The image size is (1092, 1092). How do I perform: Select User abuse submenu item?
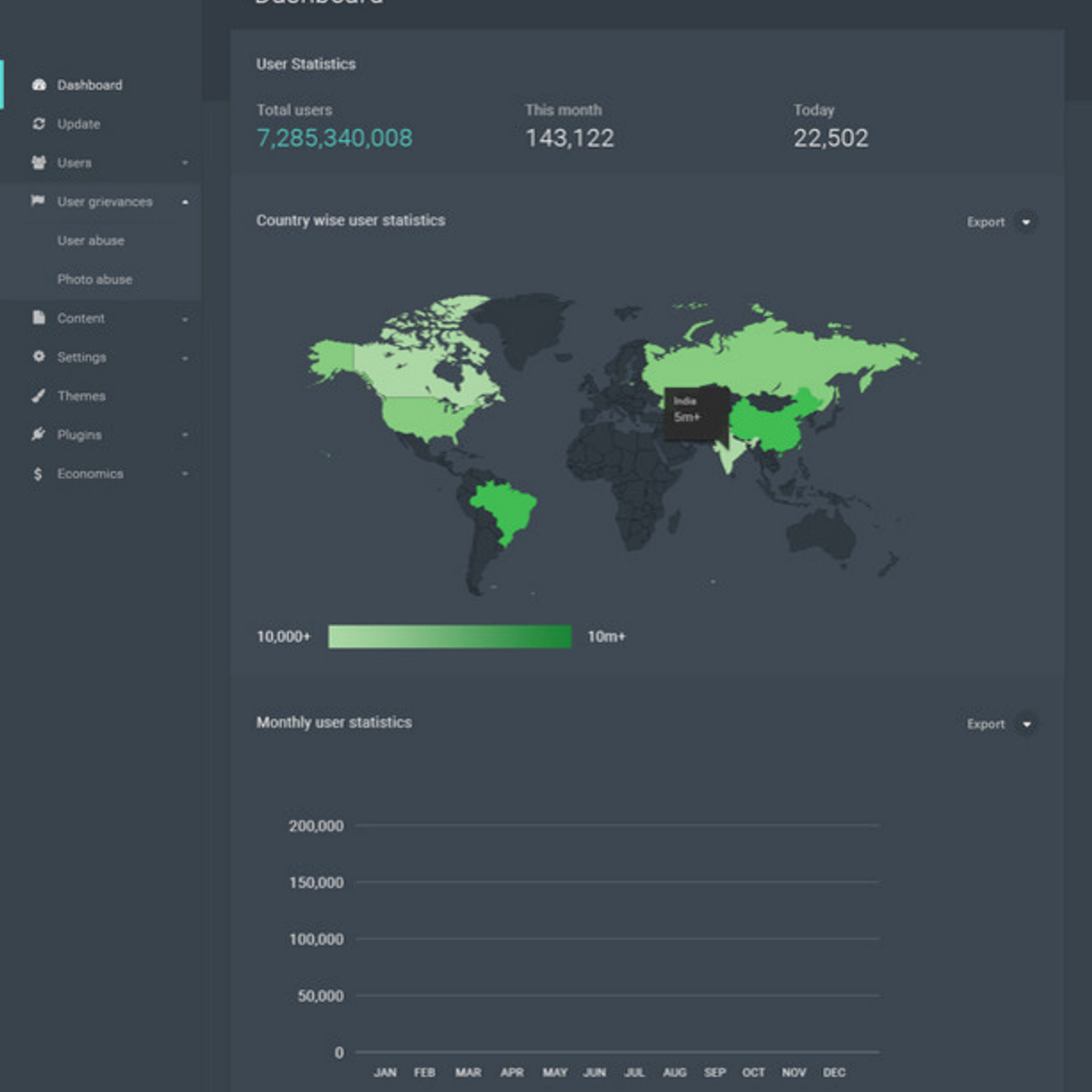click(91, 240)
